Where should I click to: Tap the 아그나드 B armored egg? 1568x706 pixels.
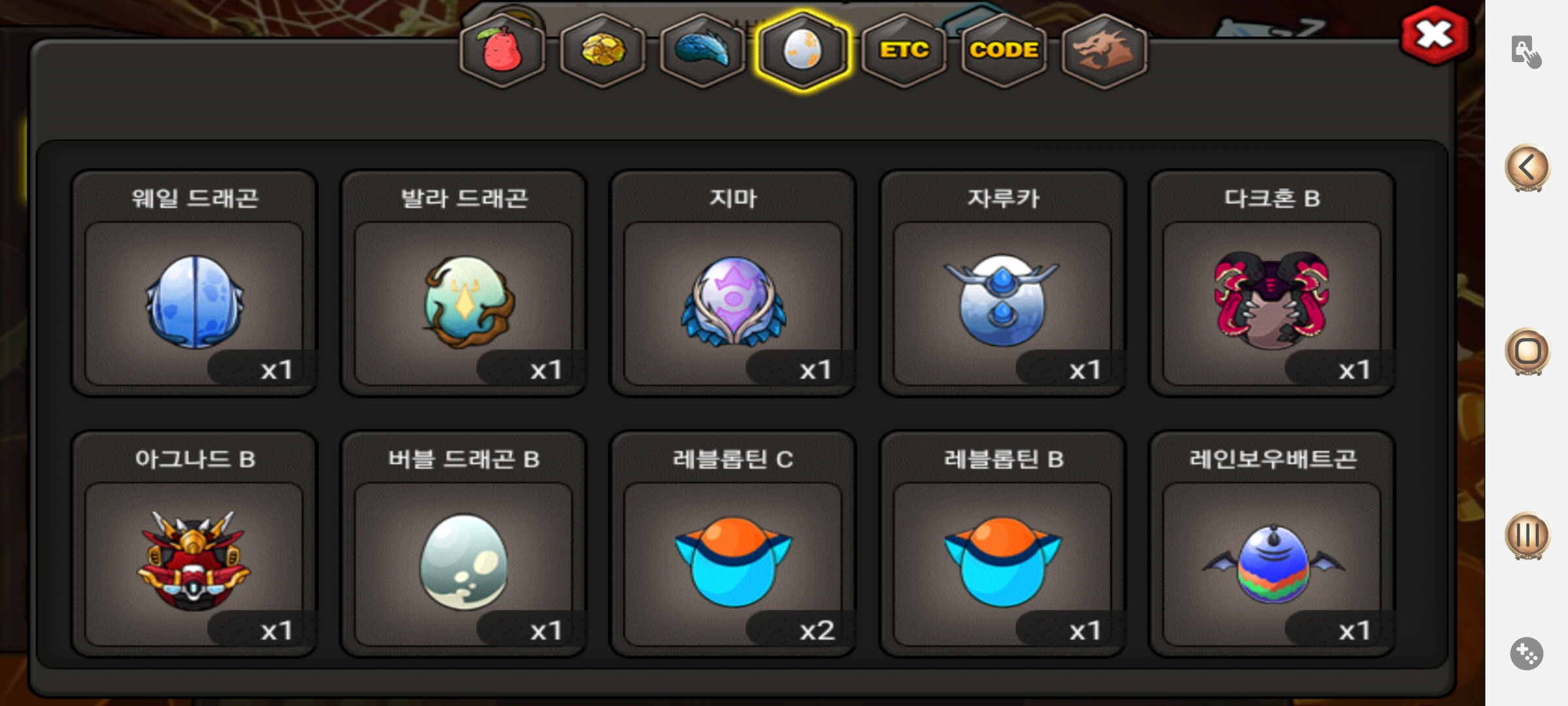pyautogui.click(x=194, y=544)
